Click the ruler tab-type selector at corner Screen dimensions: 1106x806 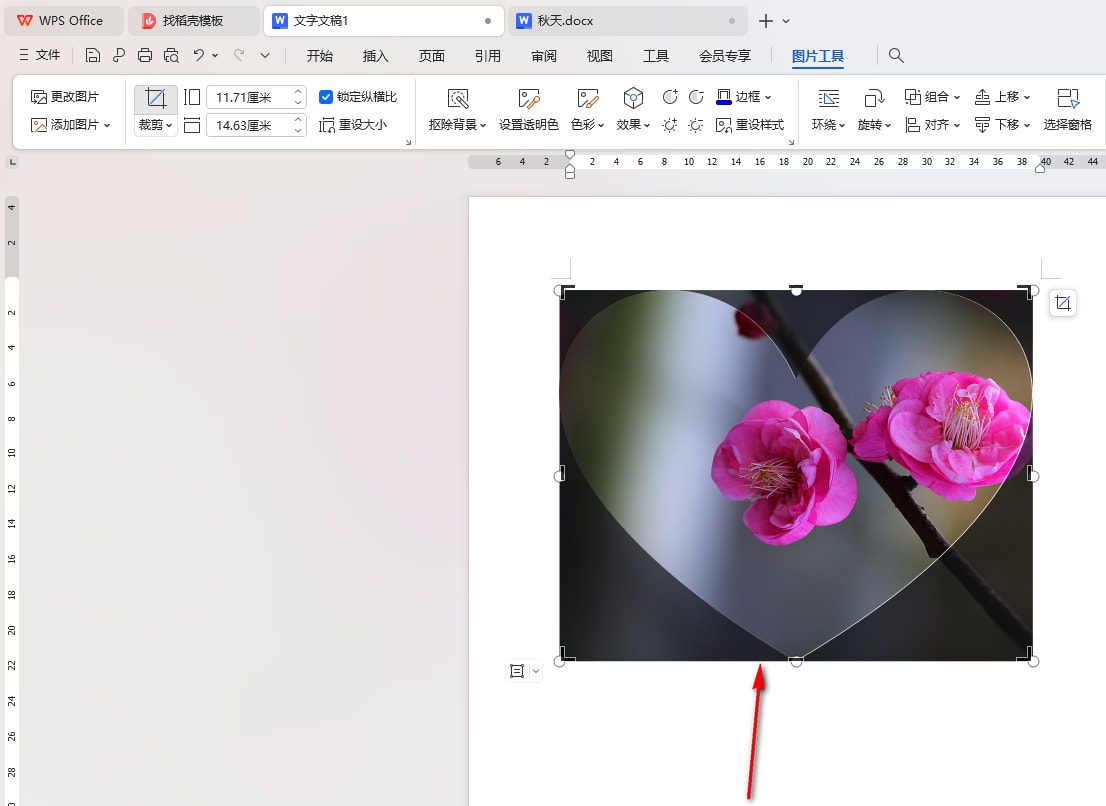[x=12, y=162]
